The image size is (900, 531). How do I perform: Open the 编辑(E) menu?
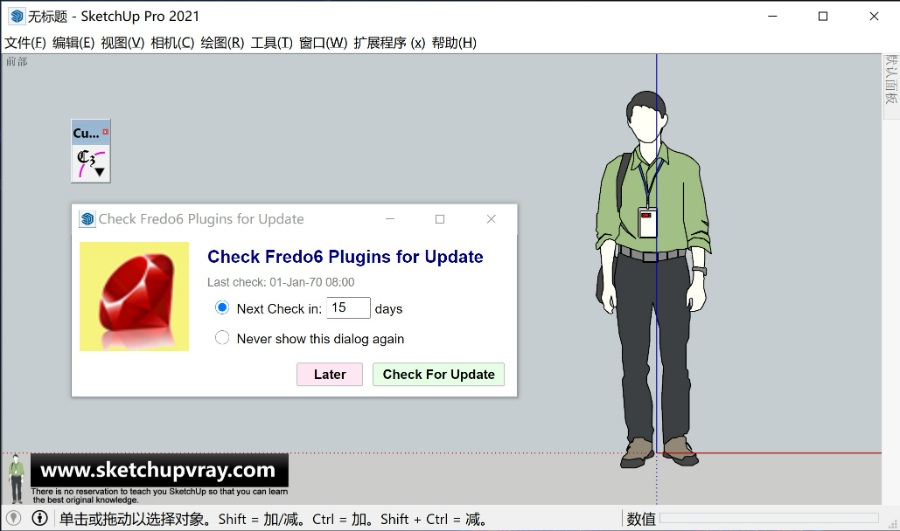pos(73,43)
